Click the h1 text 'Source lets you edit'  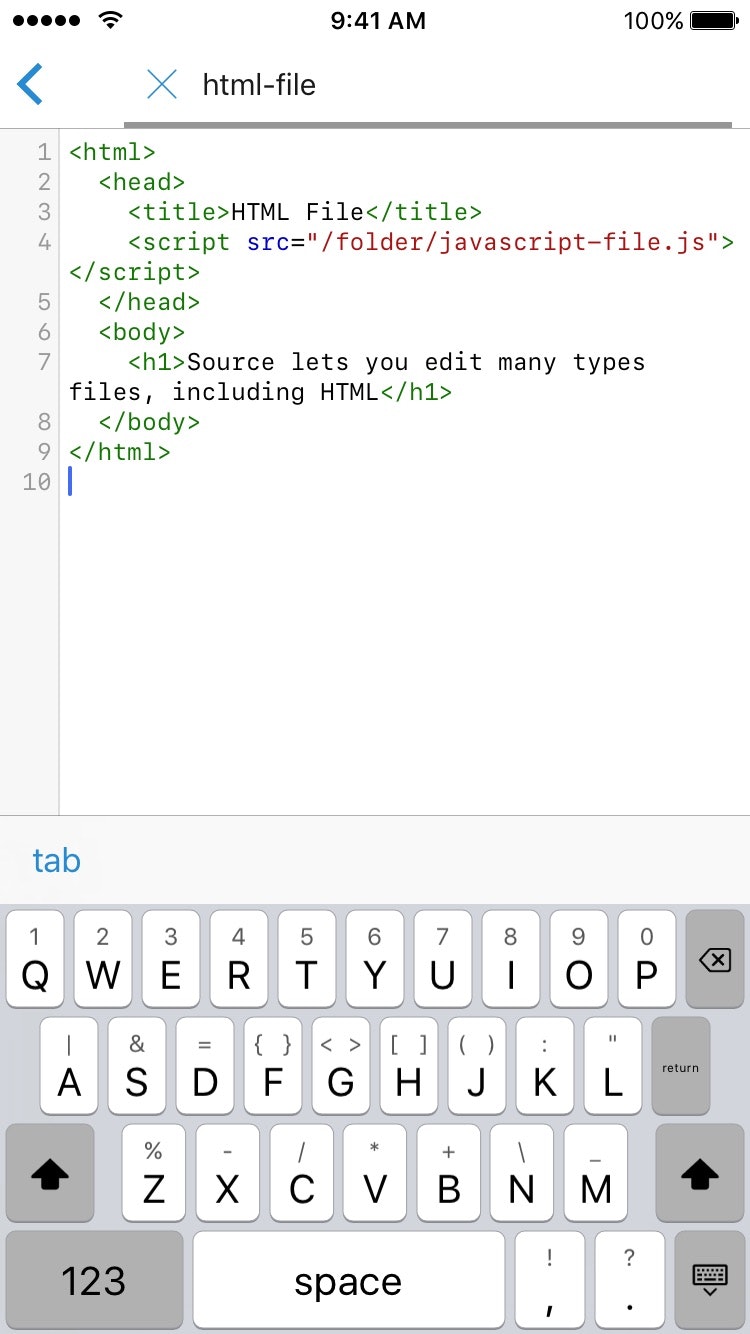pos(335,362)
